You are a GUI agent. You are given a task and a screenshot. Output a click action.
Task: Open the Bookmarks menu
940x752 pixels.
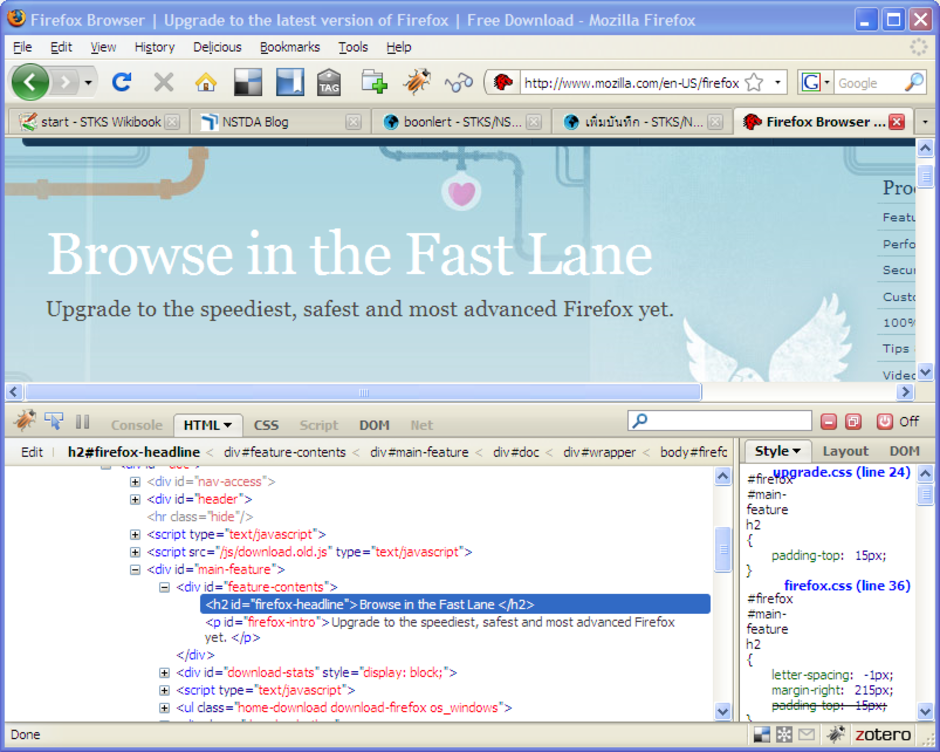click(290, 47)
